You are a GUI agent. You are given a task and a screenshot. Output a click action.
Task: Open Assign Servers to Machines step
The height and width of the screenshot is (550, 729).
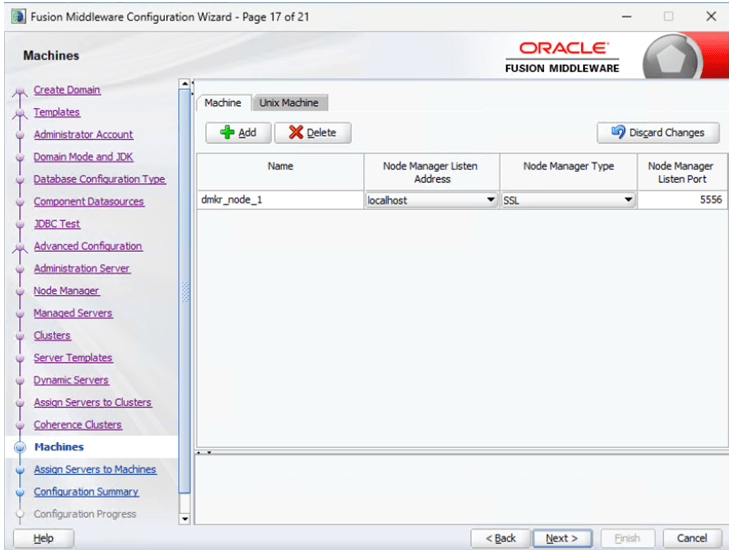pos(95,469)
